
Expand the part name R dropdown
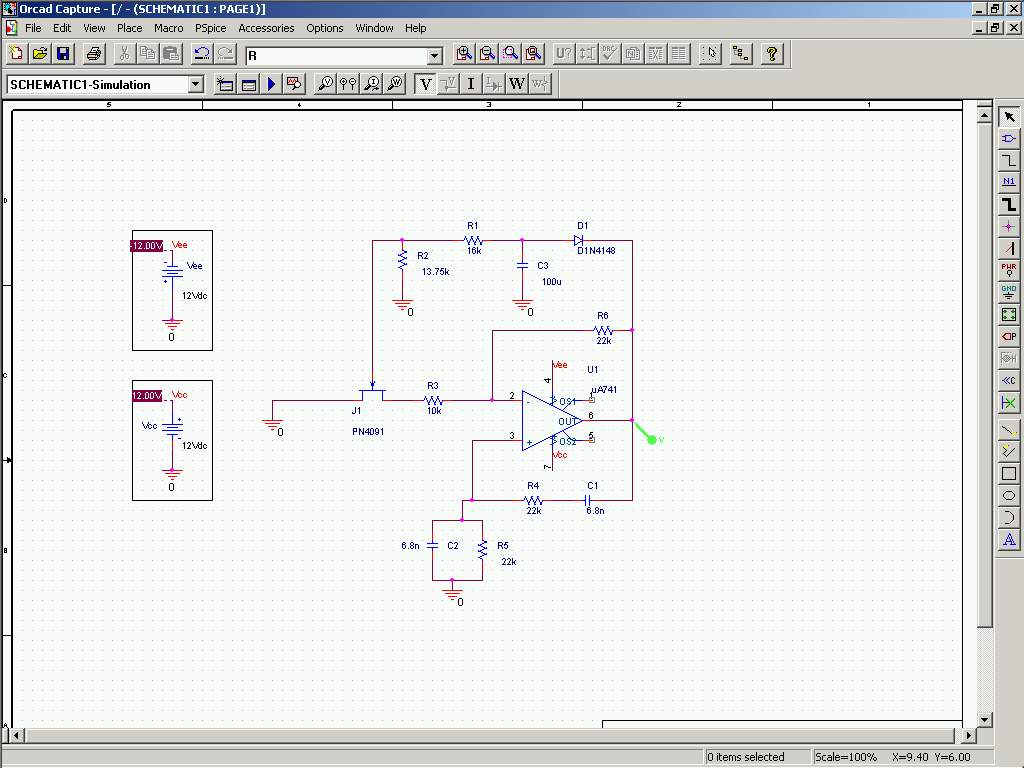coord(435,56)
